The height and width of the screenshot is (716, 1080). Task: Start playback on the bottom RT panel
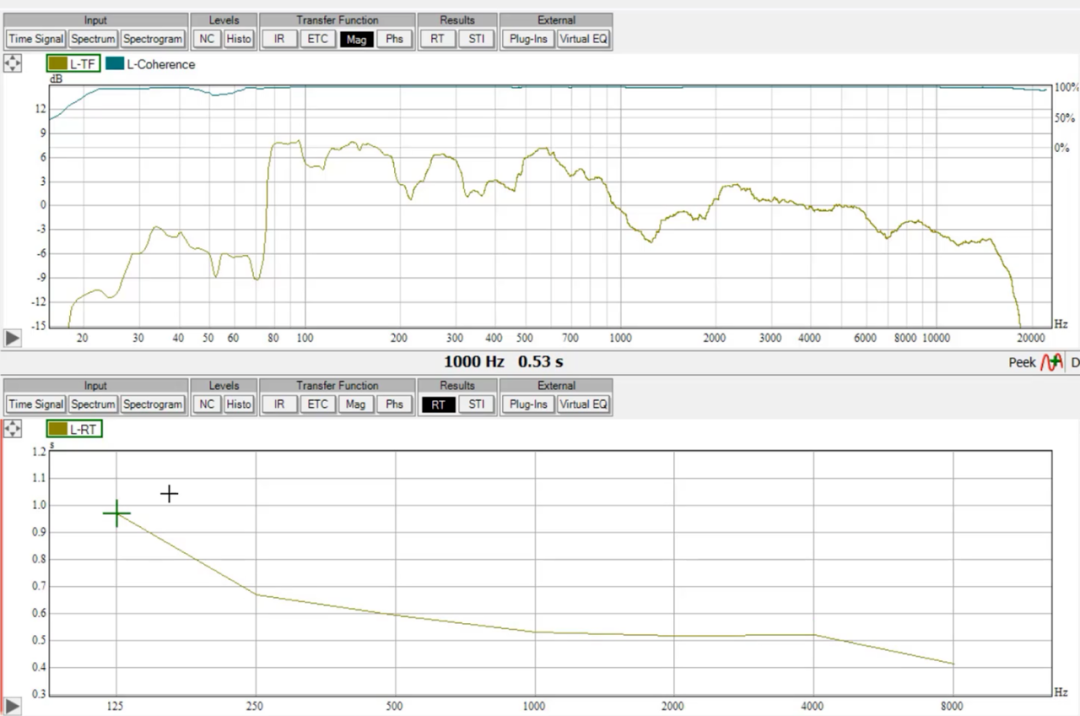tap(12, 706)
